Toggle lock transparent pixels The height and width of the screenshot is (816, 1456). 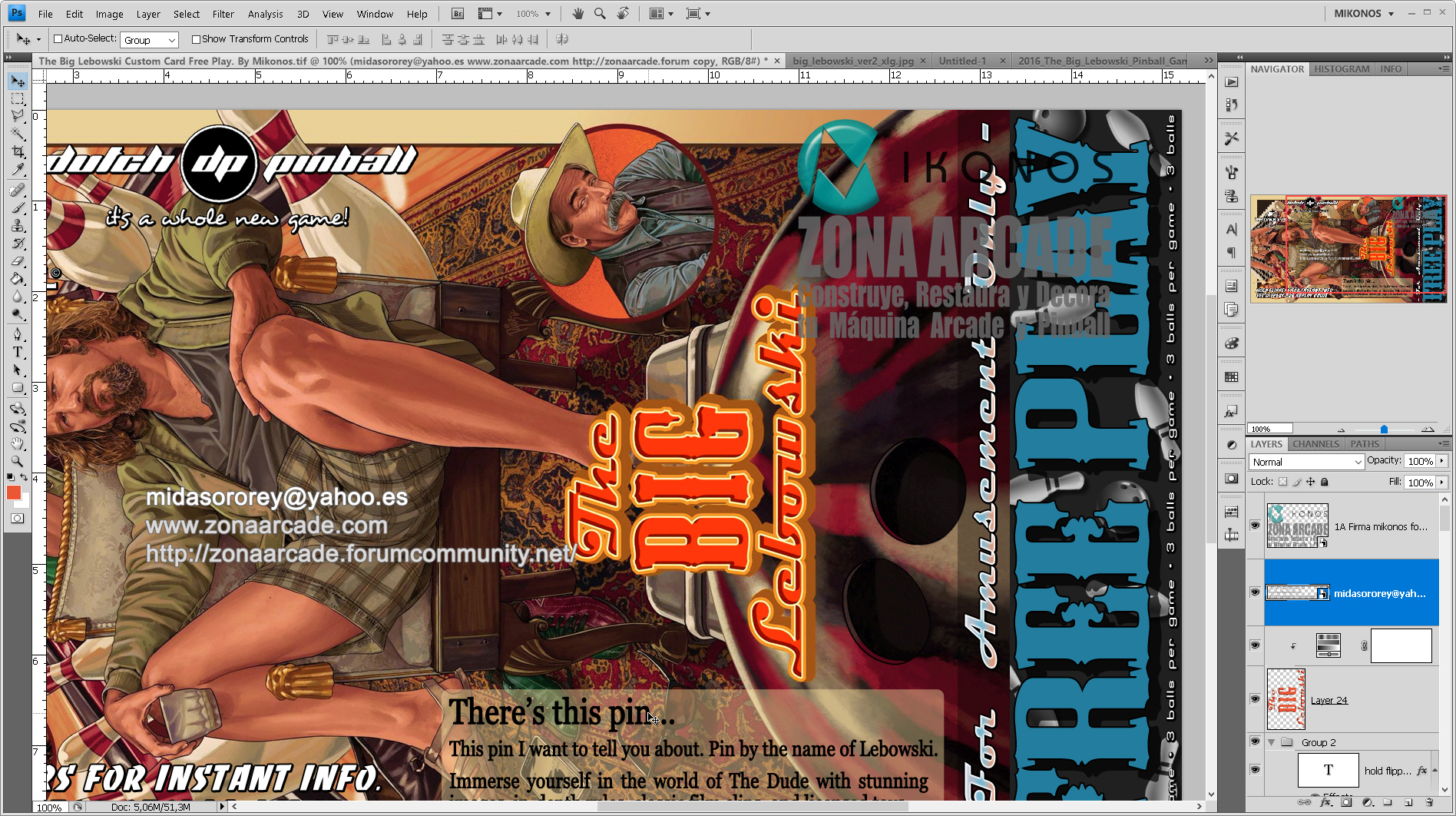pos(1282,482)
